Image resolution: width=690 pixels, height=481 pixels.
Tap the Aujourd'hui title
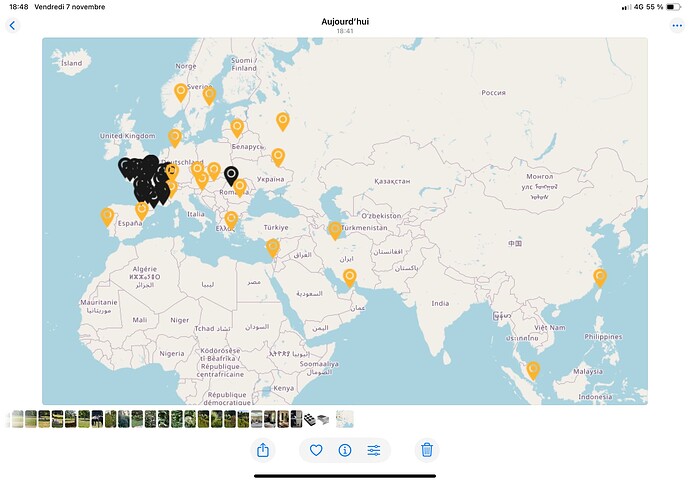344,21
